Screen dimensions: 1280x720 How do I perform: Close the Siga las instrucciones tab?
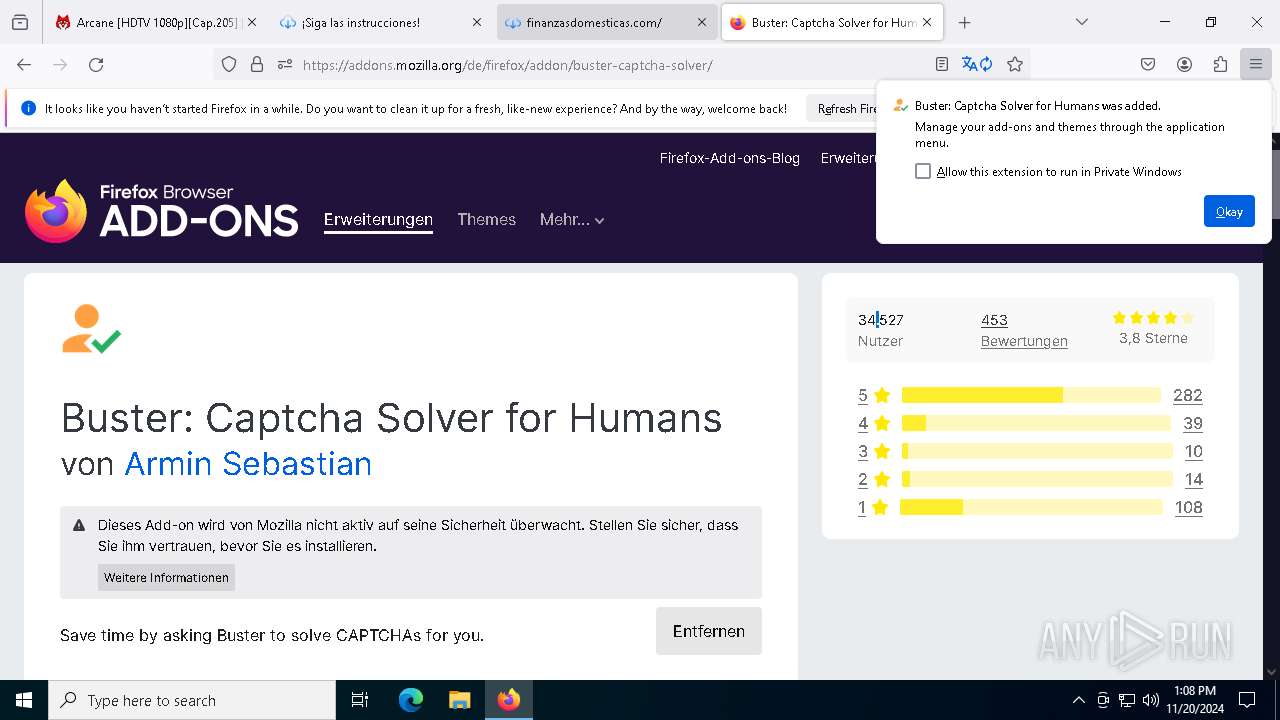[477, 22]
